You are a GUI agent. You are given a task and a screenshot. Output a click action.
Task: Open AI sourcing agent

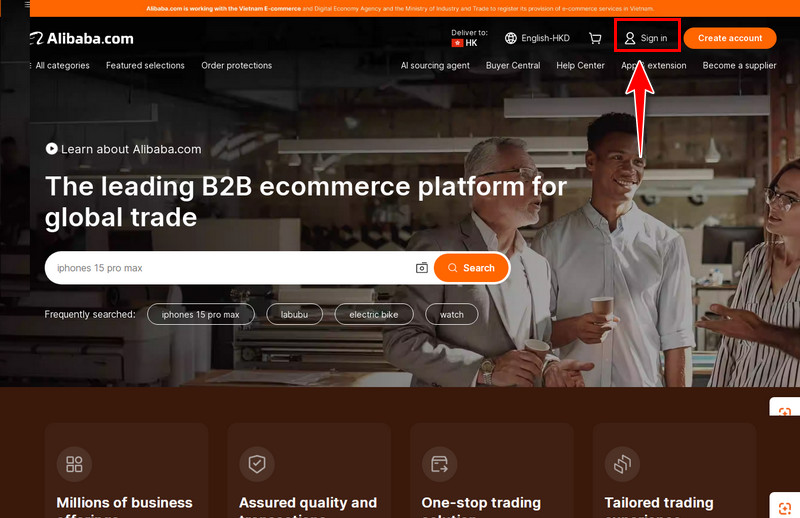pos(435,65)
